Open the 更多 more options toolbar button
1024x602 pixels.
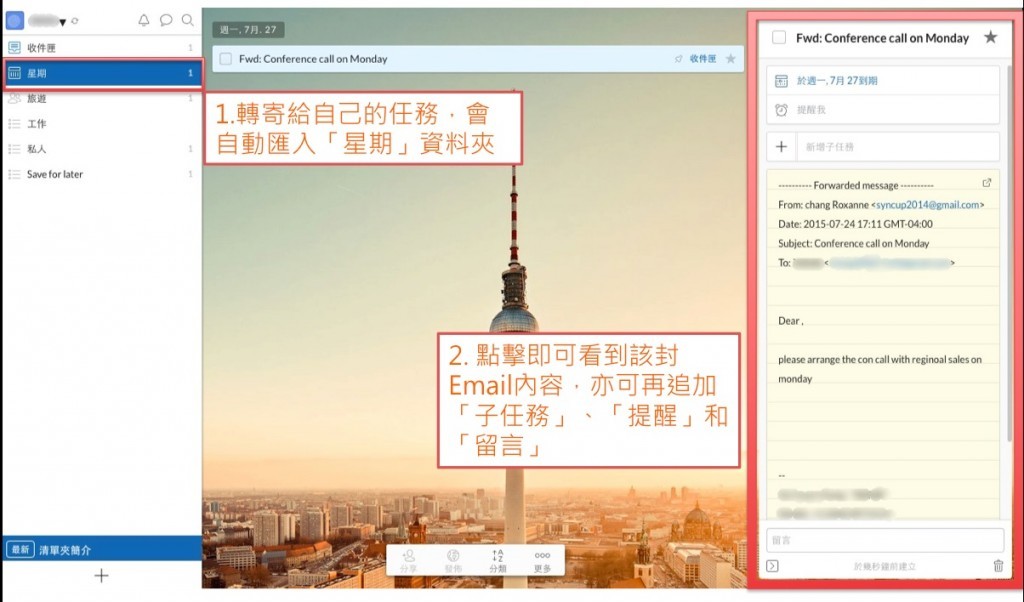pyautogui.click(x=542, y=561)
